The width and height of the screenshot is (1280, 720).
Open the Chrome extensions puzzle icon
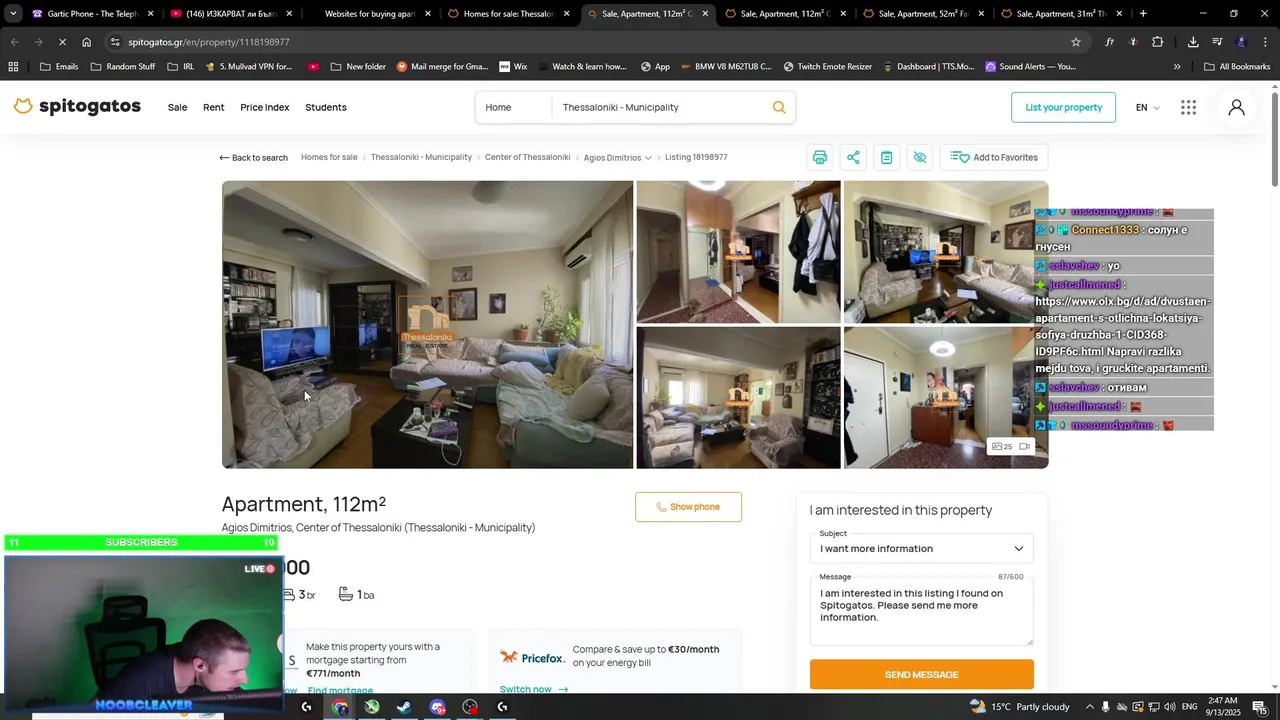point(1158,42)
